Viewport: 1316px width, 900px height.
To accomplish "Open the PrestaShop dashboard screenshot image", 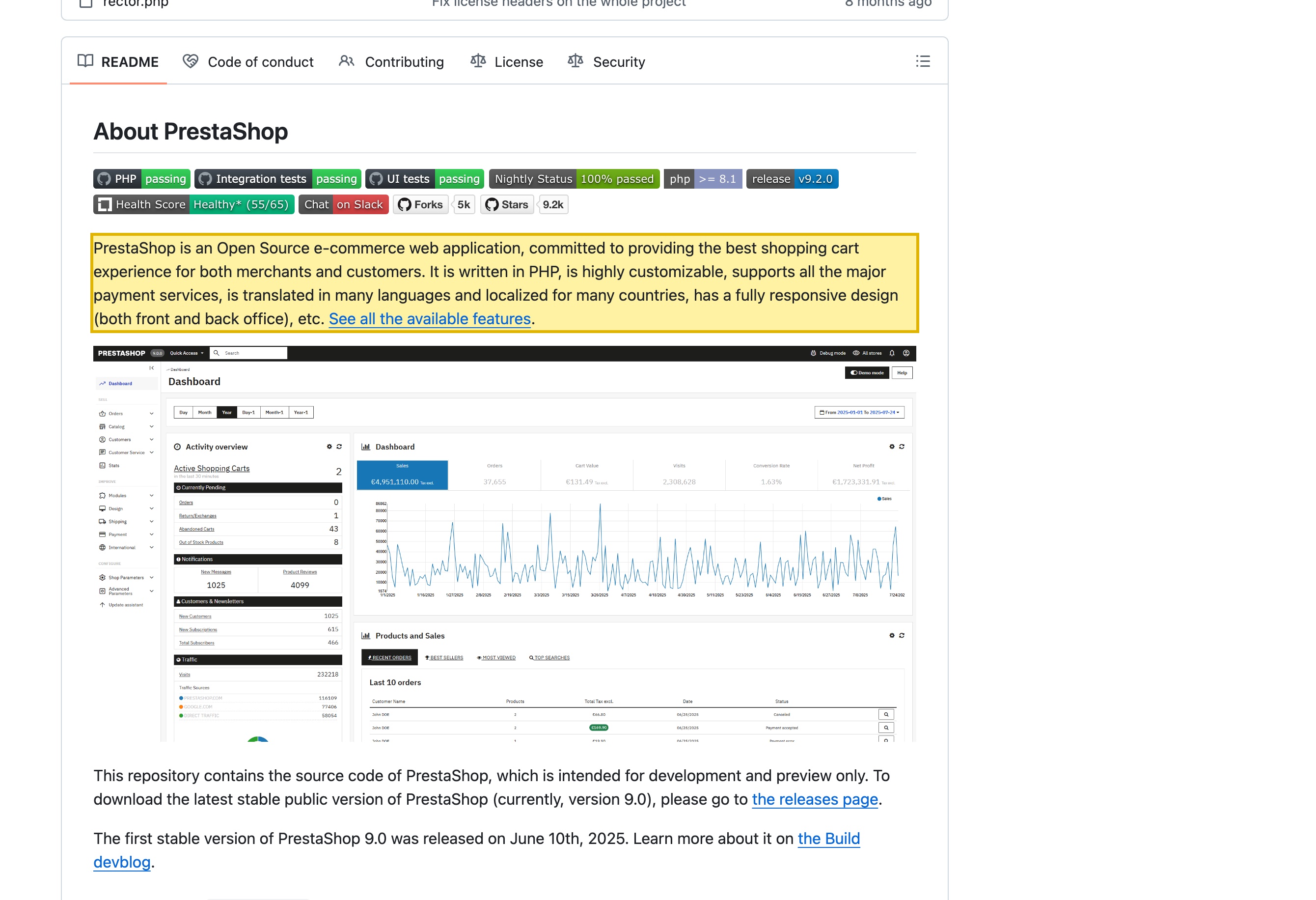I will pos(504,544).
